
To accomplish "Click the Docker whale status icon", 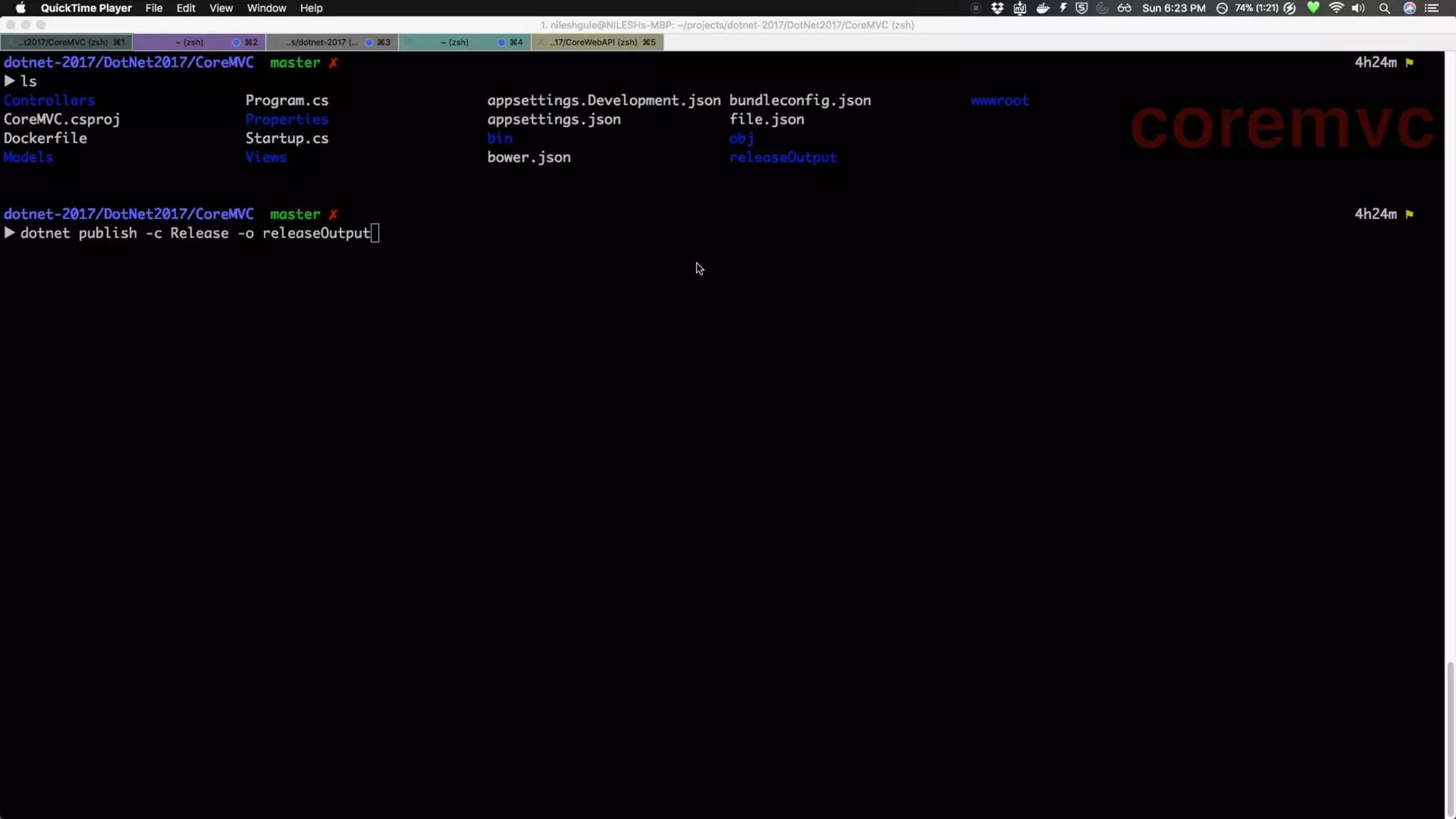I will pos(1043,8).
